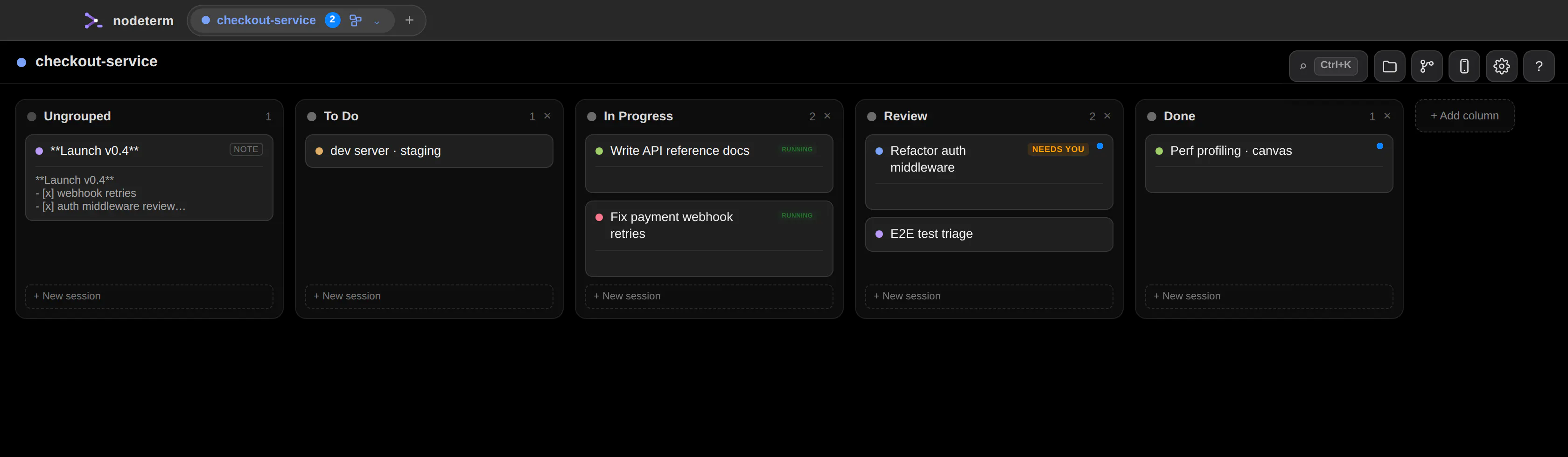
Task: Open the Ctrl+K search box
Action: [x=1328, y=66]
